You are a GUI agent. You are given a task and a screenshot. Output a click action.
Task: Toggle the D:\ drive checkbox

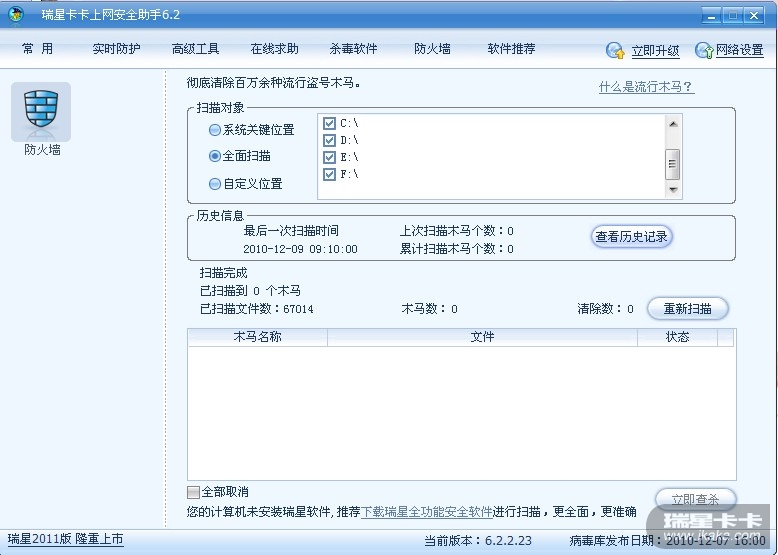(x=329, y=140)
